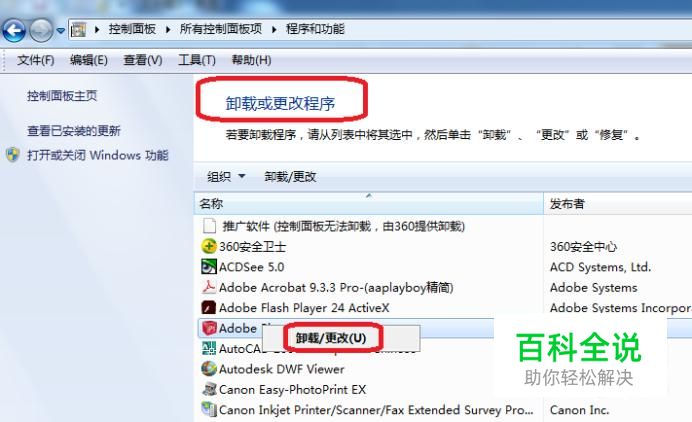Sort list by the 名称 column header
692x422 pixels.
click(369, 203)
